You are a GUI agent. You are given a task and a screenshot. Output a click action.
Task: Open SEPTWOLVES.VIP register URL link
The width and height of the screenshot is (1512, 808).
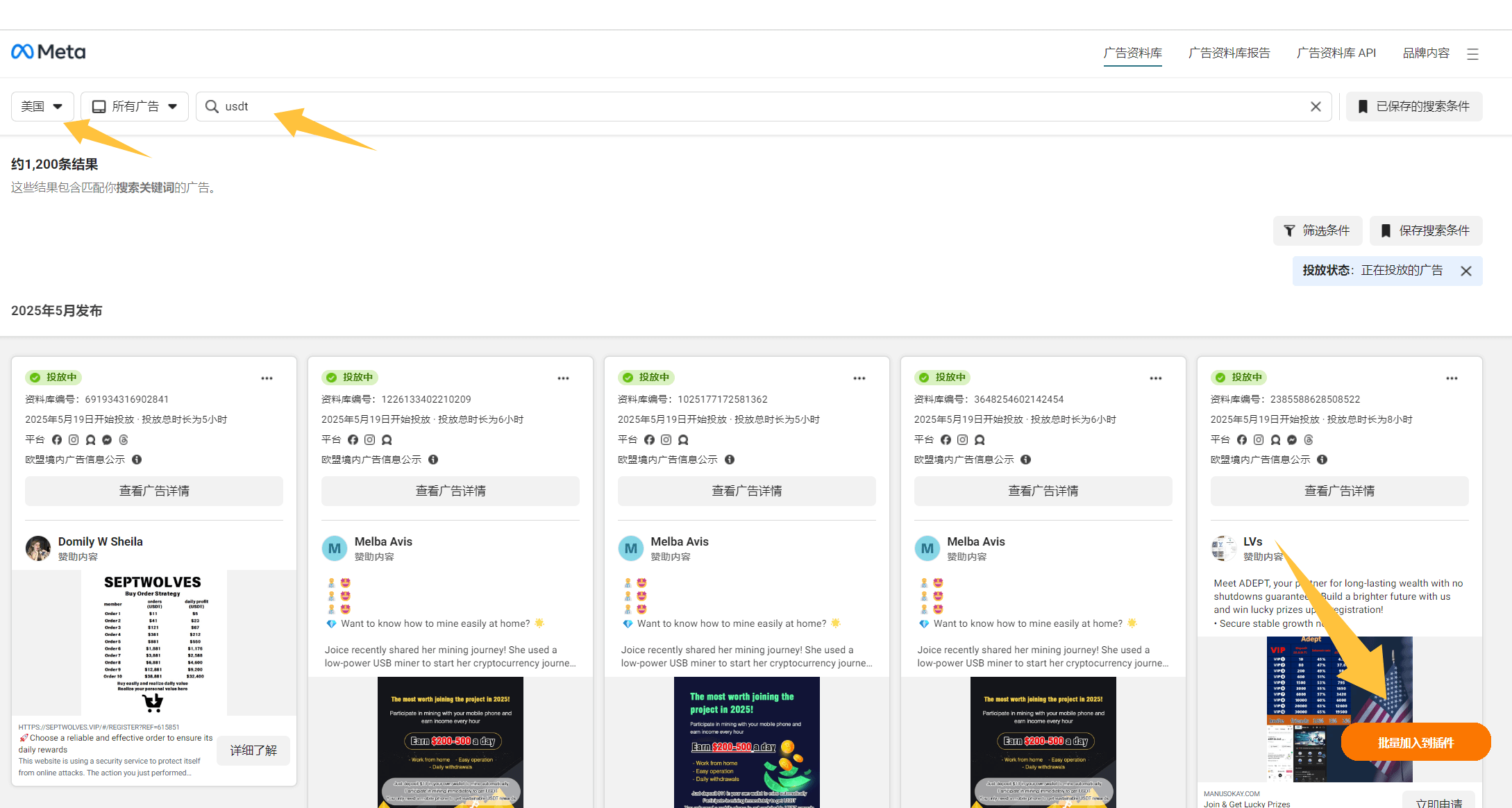coord(99,727)
